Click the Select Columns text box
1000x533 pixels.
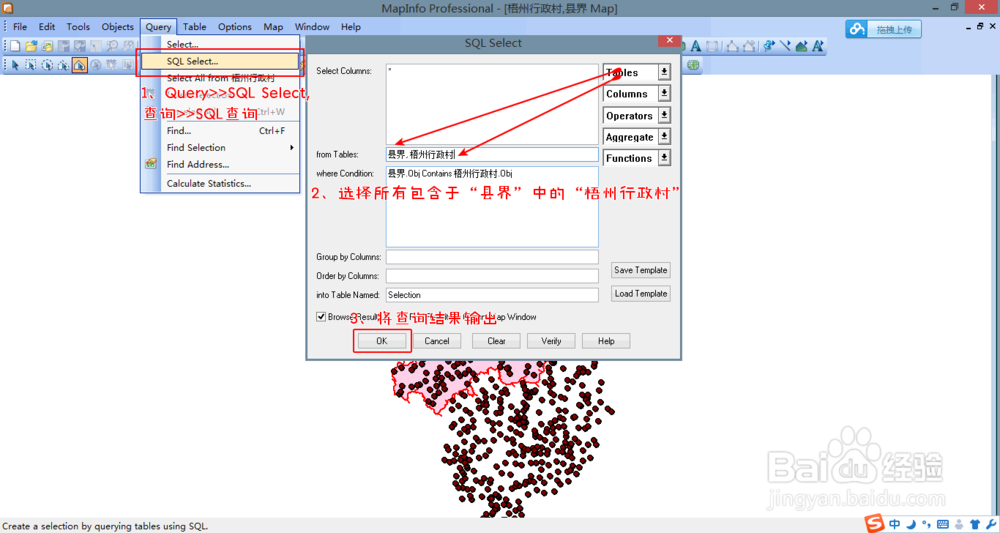[x=492, y=104]
